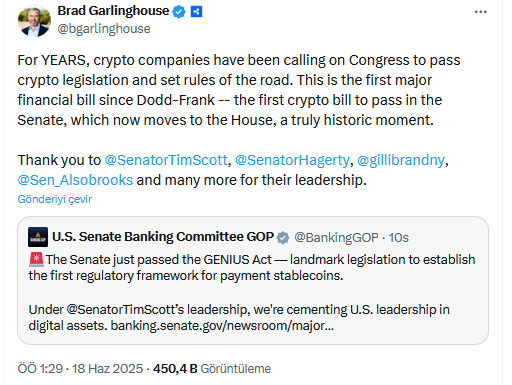512x385 pixels.
Task: Click the Brad Garlinghouse display name
Action: [x=113, y=11]
